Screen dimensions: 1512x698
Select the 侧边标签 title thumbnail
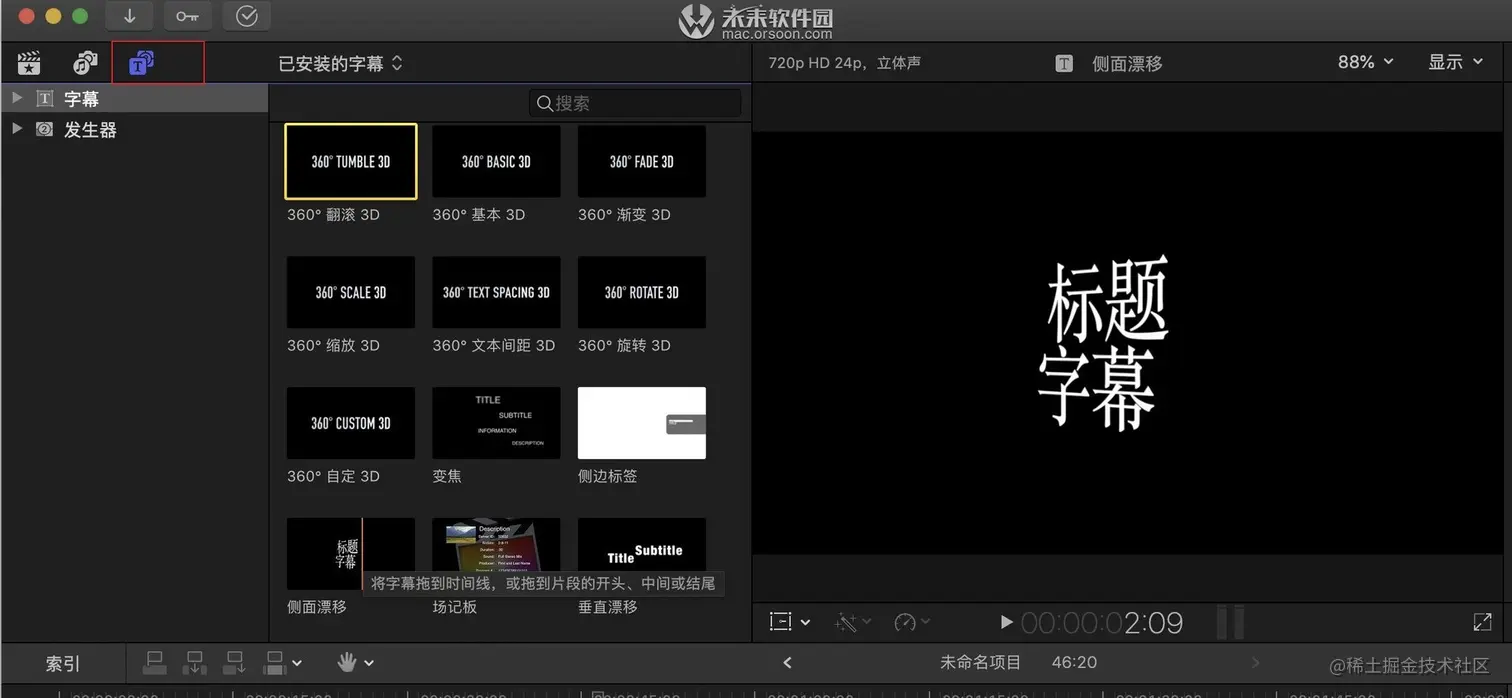[642, 423]
